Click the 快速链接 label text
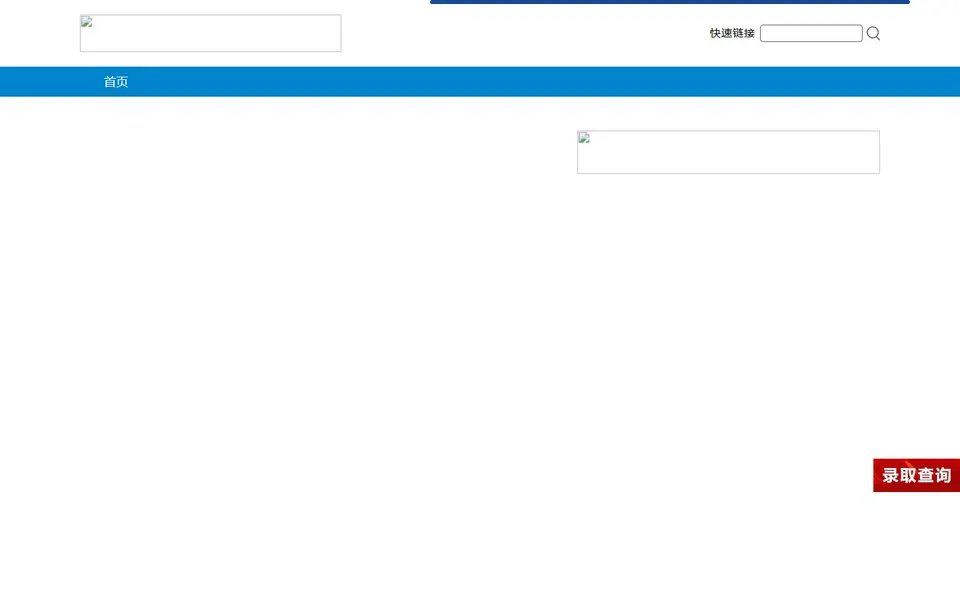The width and height of the screenshot is (960, 600). pyautogui.click(x=732, y=33)
